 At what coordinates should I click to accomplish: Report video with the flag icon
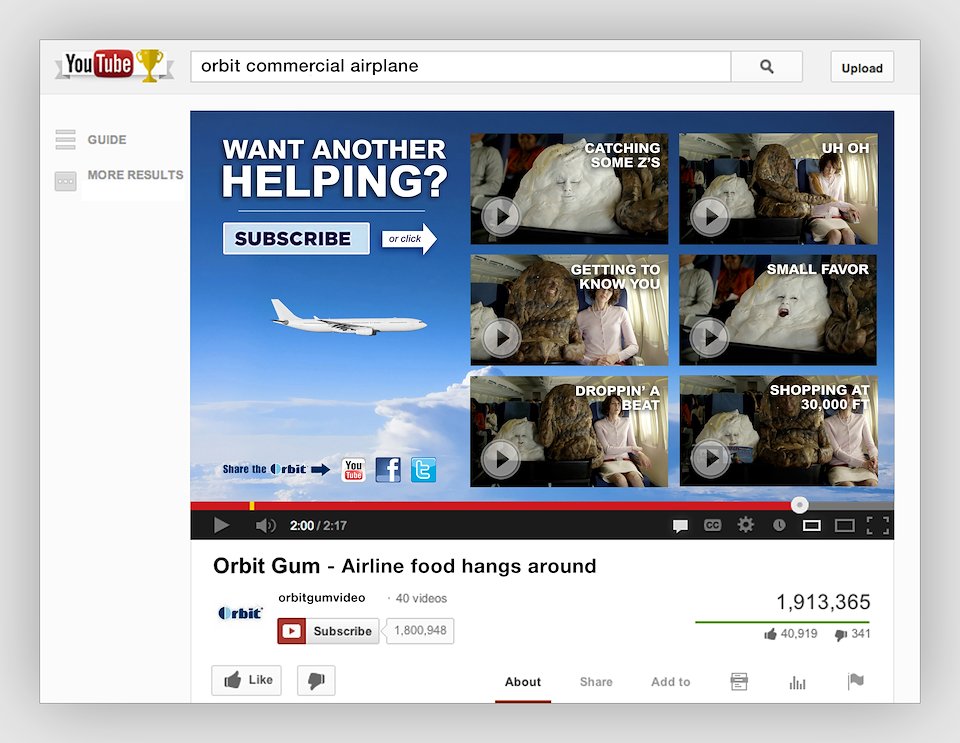(x=855, y=682)
